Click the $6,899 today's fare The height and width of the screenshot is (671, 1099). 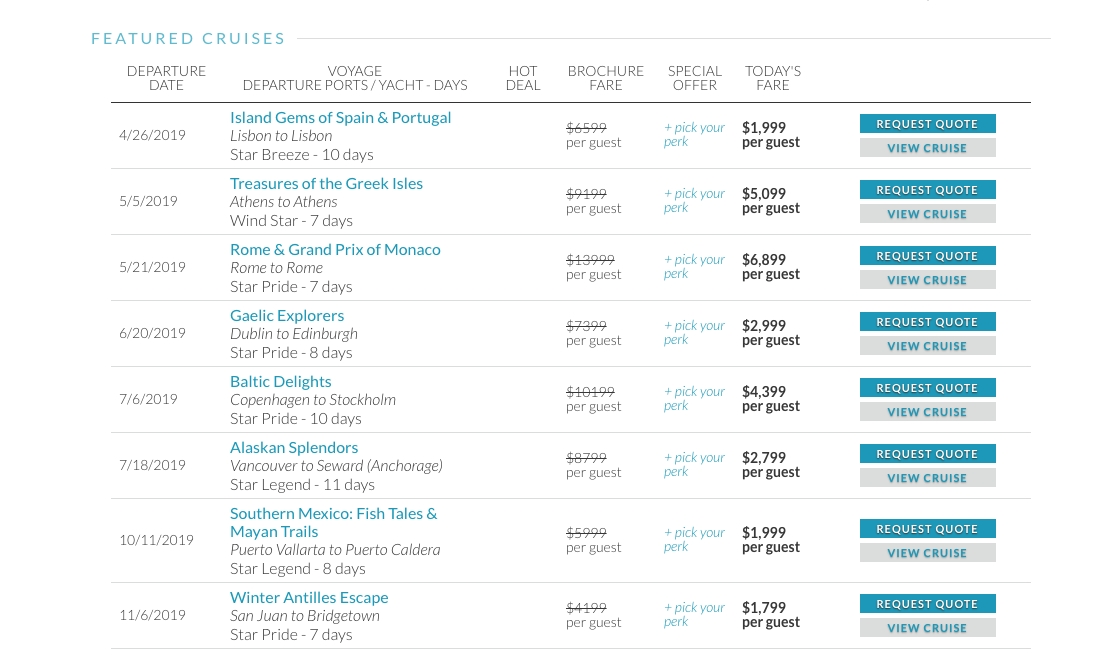pos(764,259)
